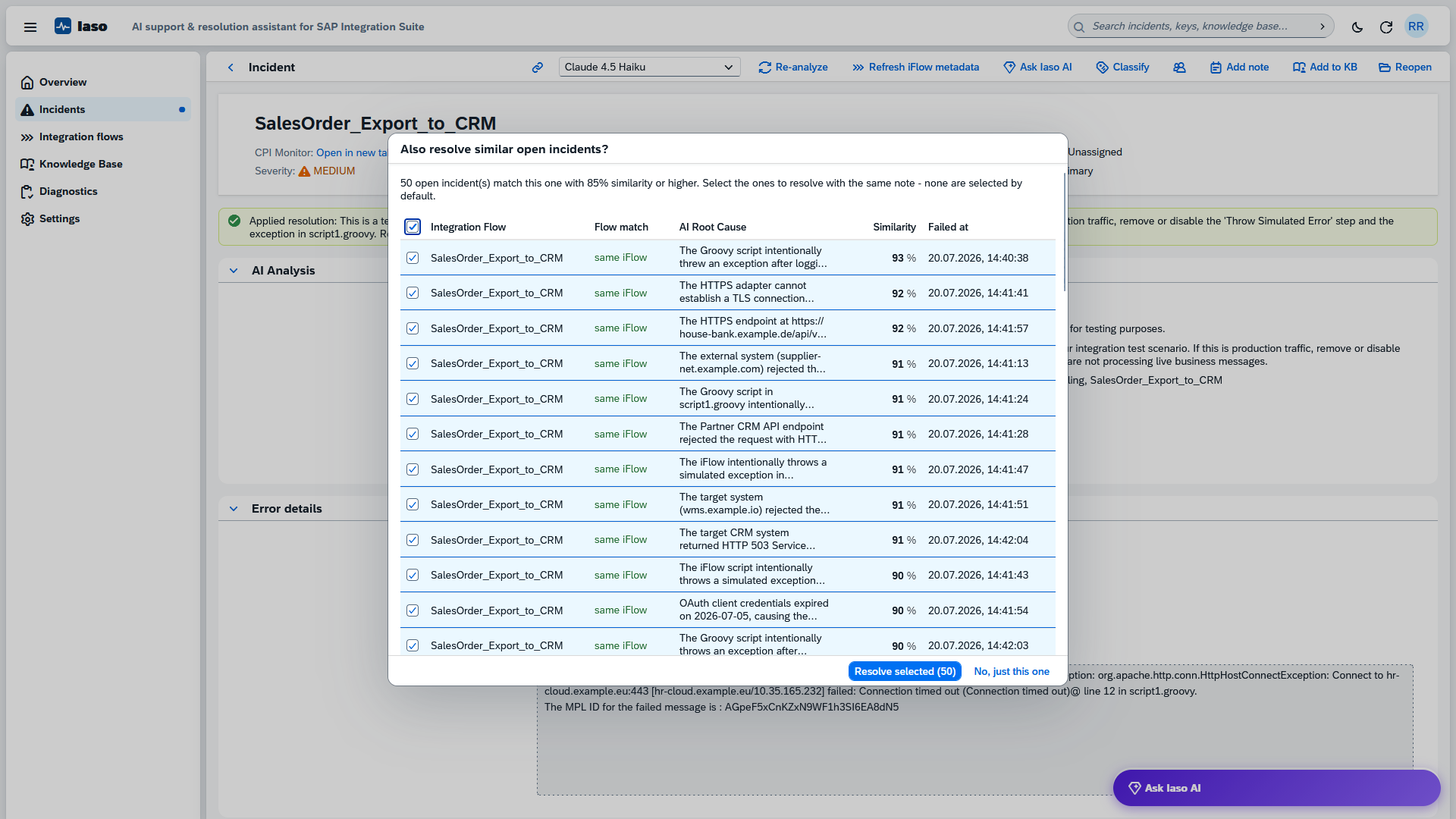Click the AI Root Cause column header
The height and width of the screenshot is (819, 1456).
click(713, 227)
